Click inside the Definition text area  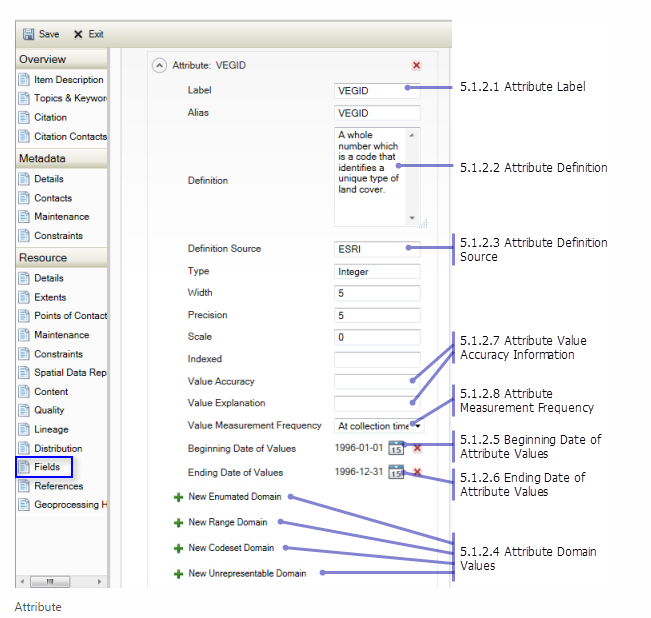point(370,177)
